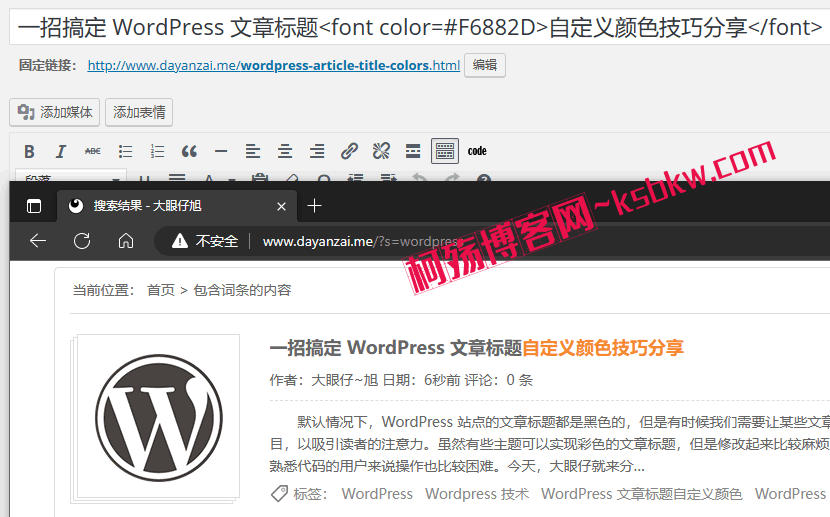Focus the www.dayanzai.me address bar

tap(492, 241)
